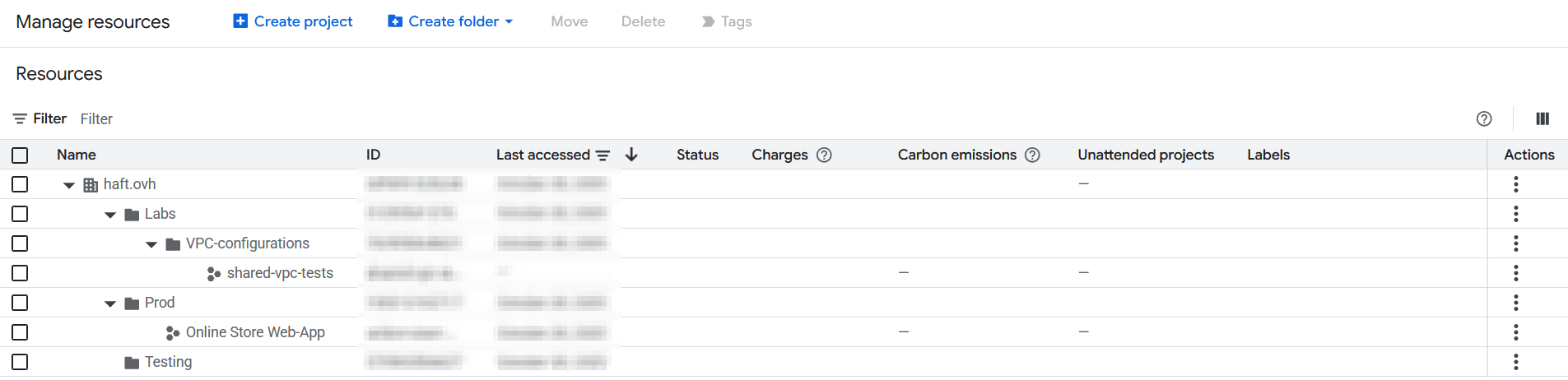Click the descending sort arrow on Last accessed
Screen dimensions: 1568x380
tap(631, 155)
